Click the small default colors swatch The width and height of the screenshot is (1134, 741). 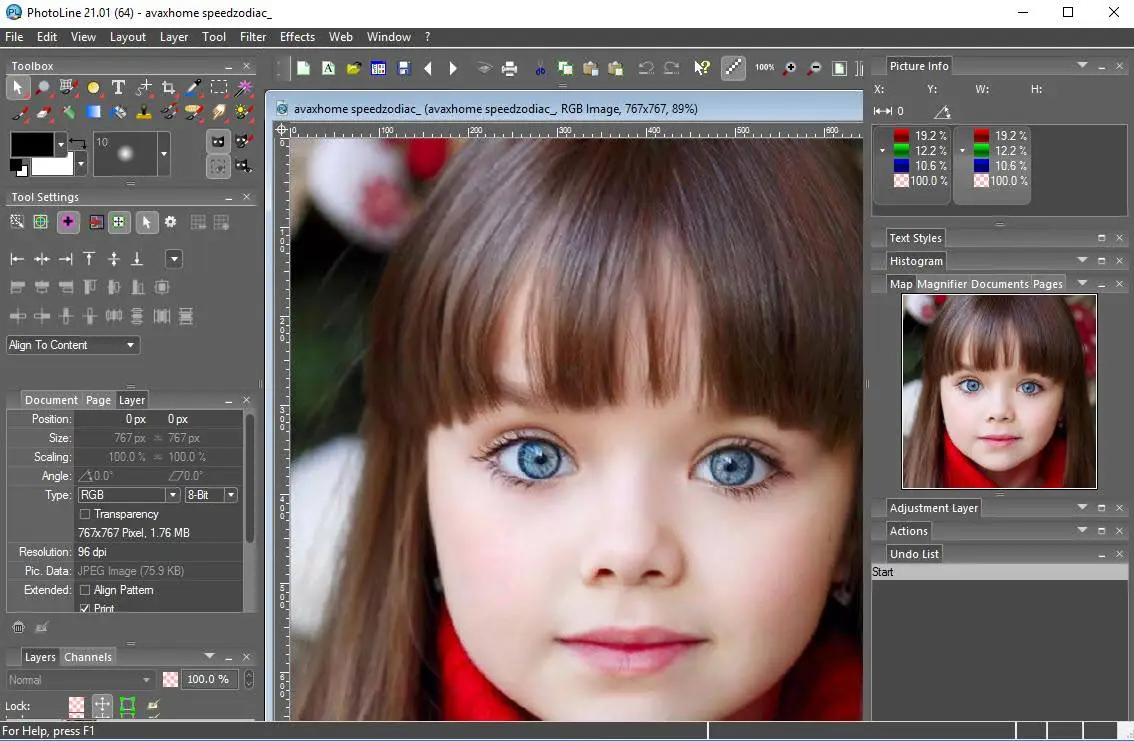tap(19, 167)
